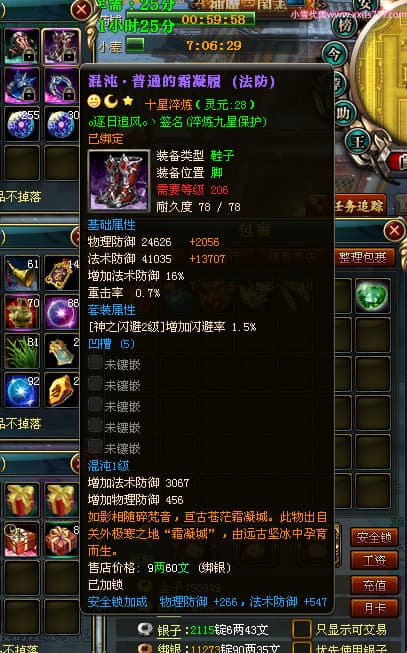This screenshot has height=653, width=407.
Task: Select the glowing blue sphere item count 92
Action: (x=22, y=390)
